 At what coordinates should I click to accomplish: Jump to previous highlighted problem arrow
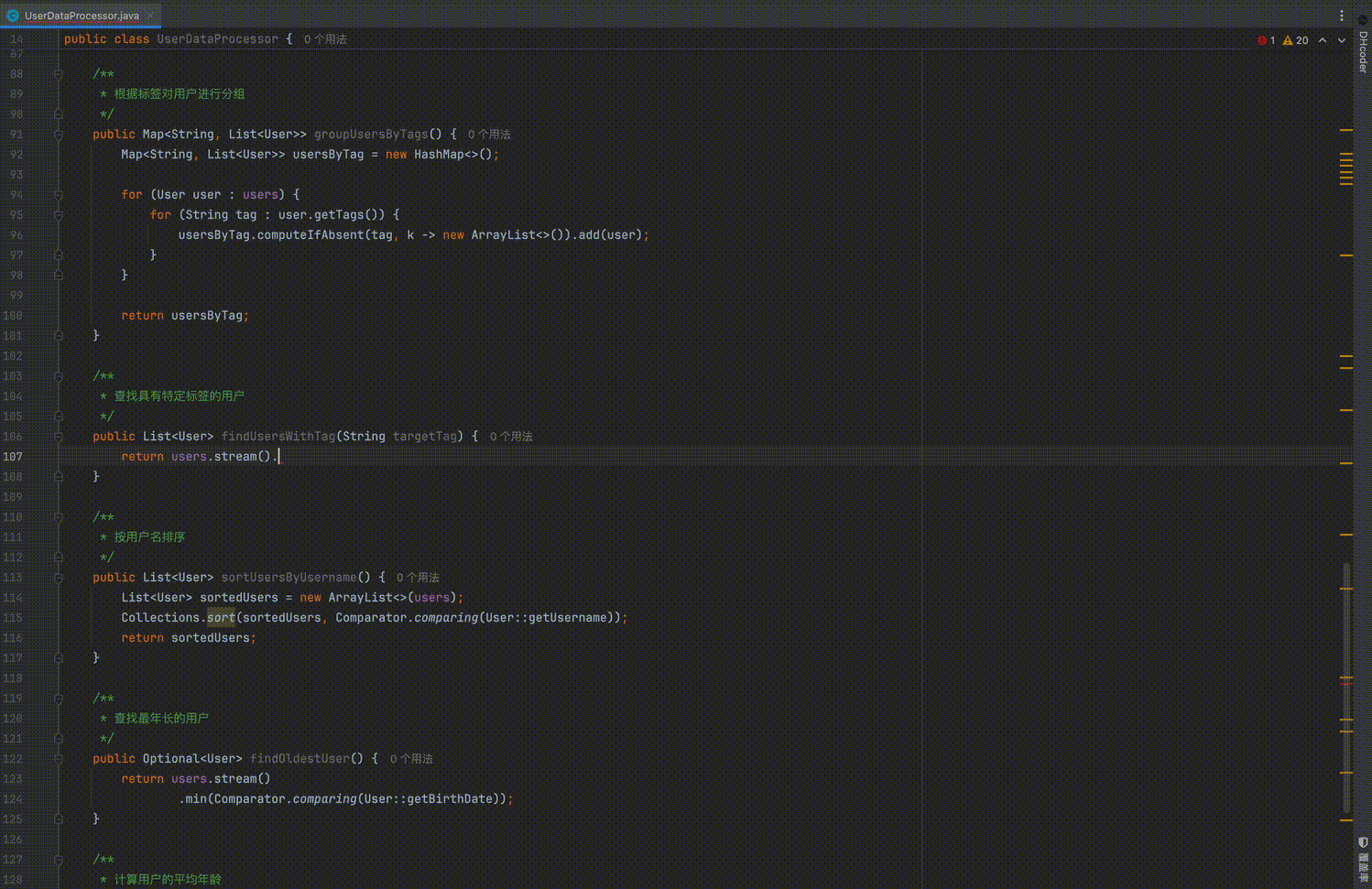pyautogui.click(x=1323, y=40)
